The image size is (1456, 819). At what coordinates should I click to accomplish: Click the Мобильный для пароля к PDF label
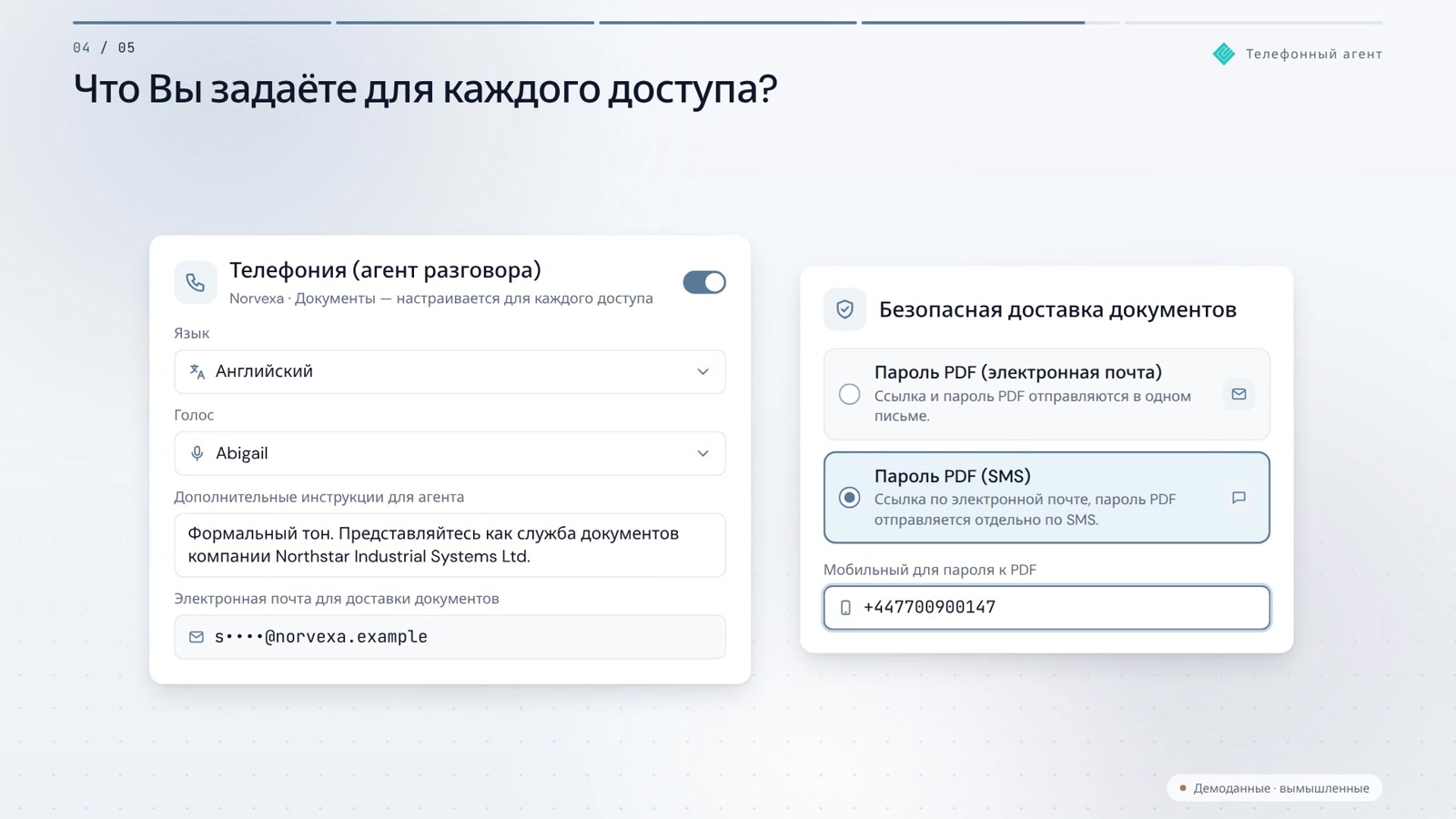(930, 570)
